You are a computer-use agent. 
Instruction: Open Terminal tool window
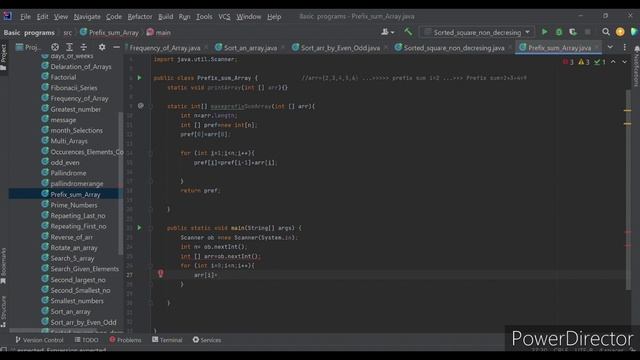(167, 340)
